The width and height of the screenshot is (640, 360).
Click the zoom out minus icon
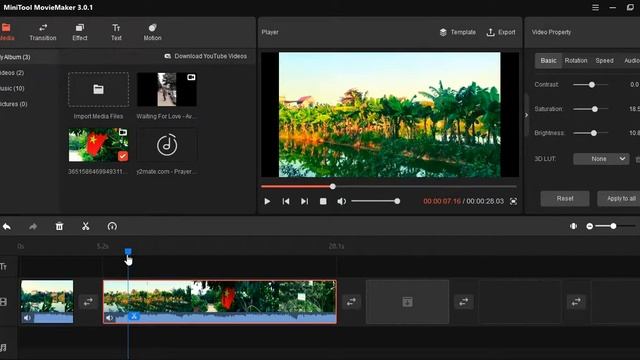tap(589, 226)
